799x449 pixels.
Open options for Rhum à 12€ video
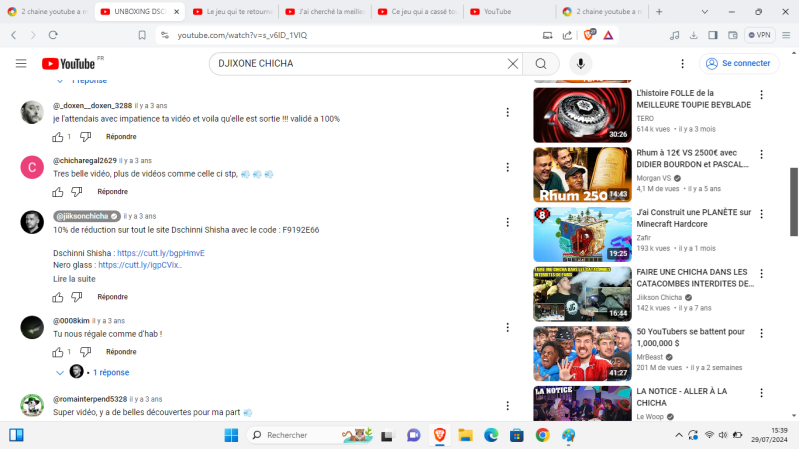[761, 154]
